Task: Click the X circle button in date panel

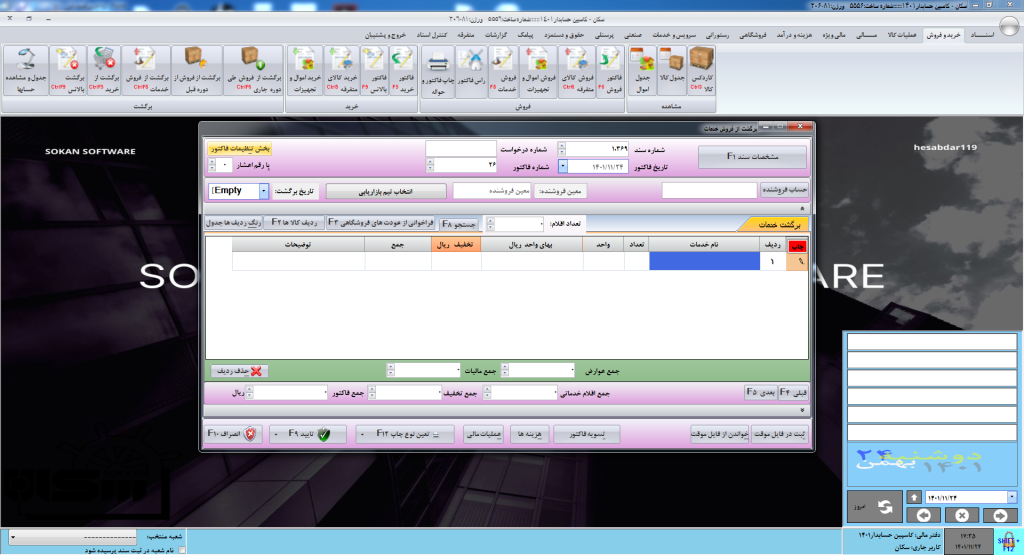Action: 962,515
